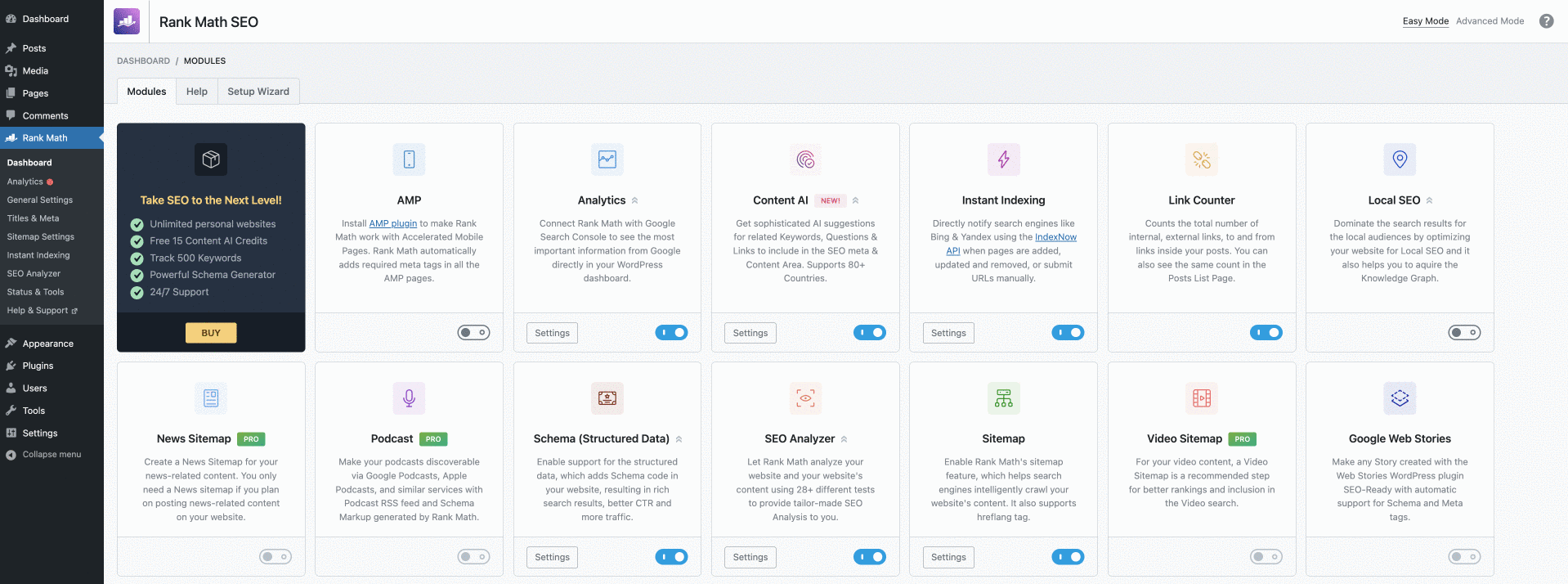The height and width of the screenshot is (584, 1568).
Task: Collapse the WordPress admin menu
Action: pyautogui.click(x=43, y=455)
